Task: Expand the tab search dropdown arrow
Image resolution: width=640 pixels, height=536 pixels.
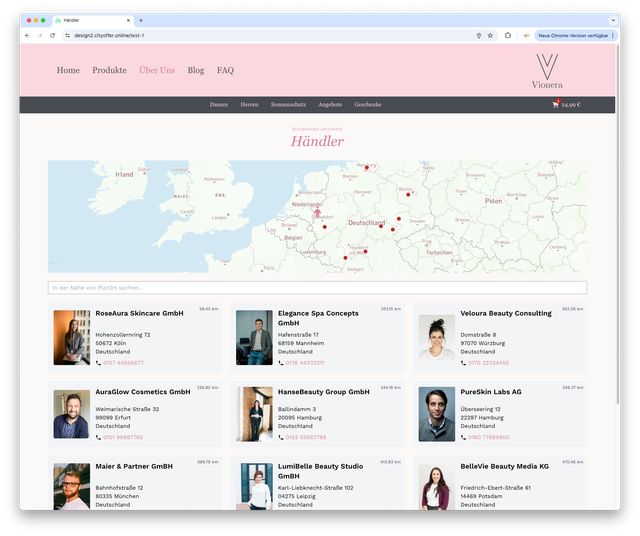Action: click(x=613, y=20)
